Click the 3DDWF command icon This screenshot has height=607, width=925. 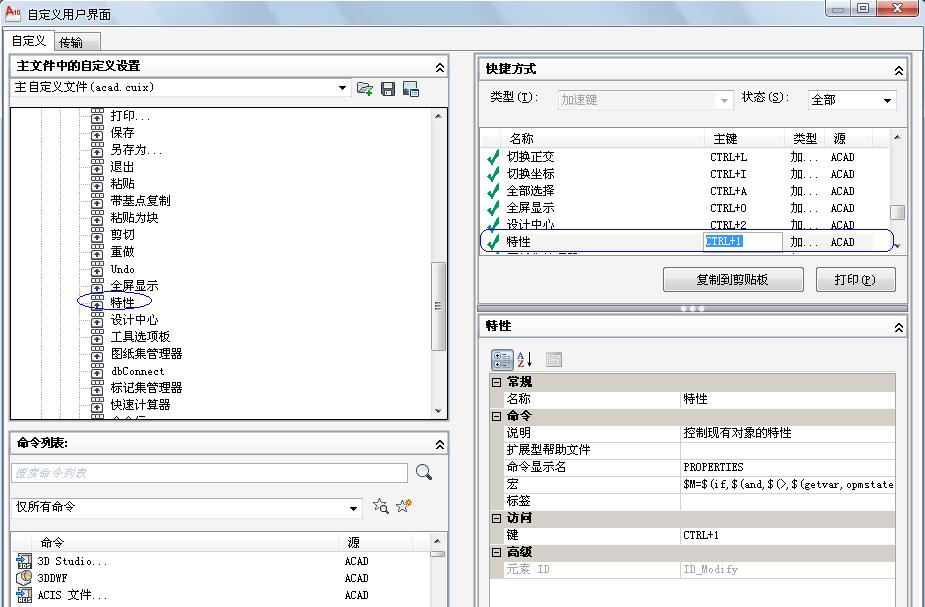point(24,578)
